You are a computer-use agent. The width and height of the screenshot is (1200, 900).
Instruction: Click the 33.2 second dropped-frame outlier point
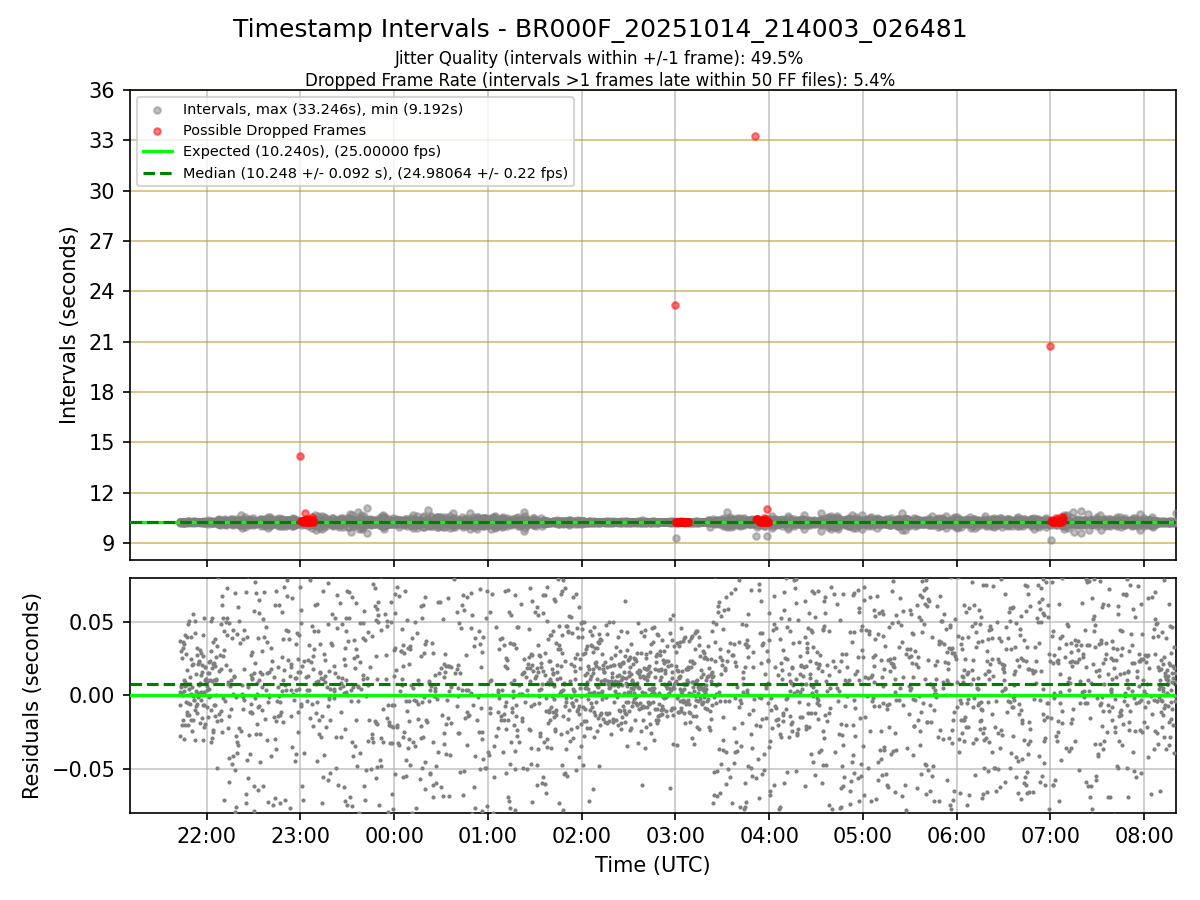pyautogui.click(x=755, y=136)
